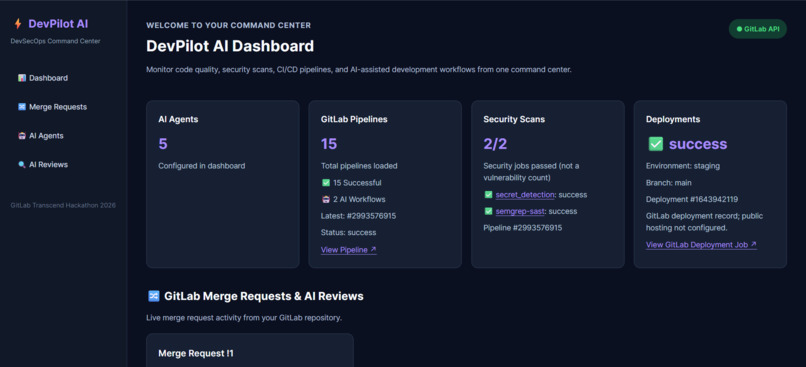806x367 pixels.
Task: Click 'GitLab Transcend Hackathon 2026' footer text
Action: [x=63, y=206]
